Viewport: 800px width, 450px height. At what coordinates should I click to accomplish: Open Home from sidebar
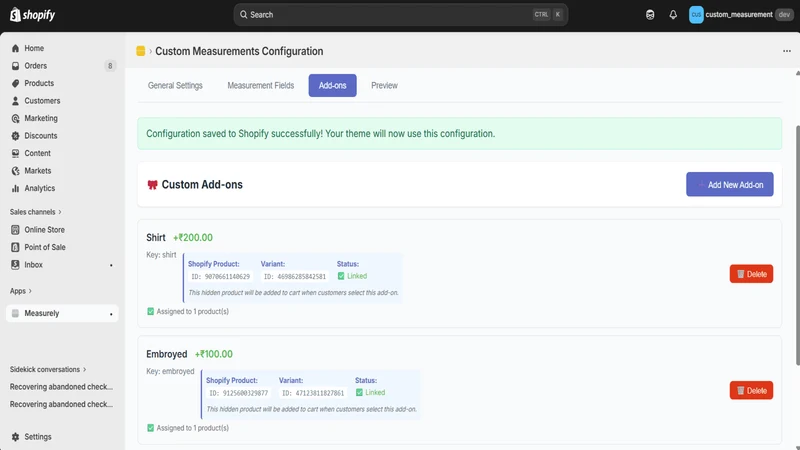coord(34,48)
